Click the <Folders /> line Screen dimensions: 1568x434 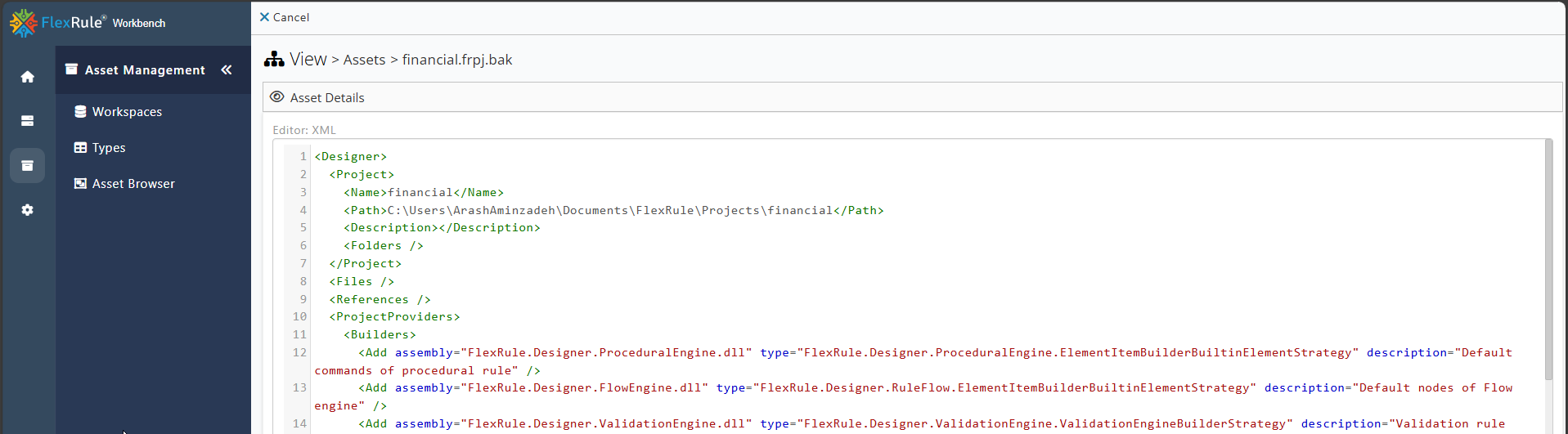(384, 245)
